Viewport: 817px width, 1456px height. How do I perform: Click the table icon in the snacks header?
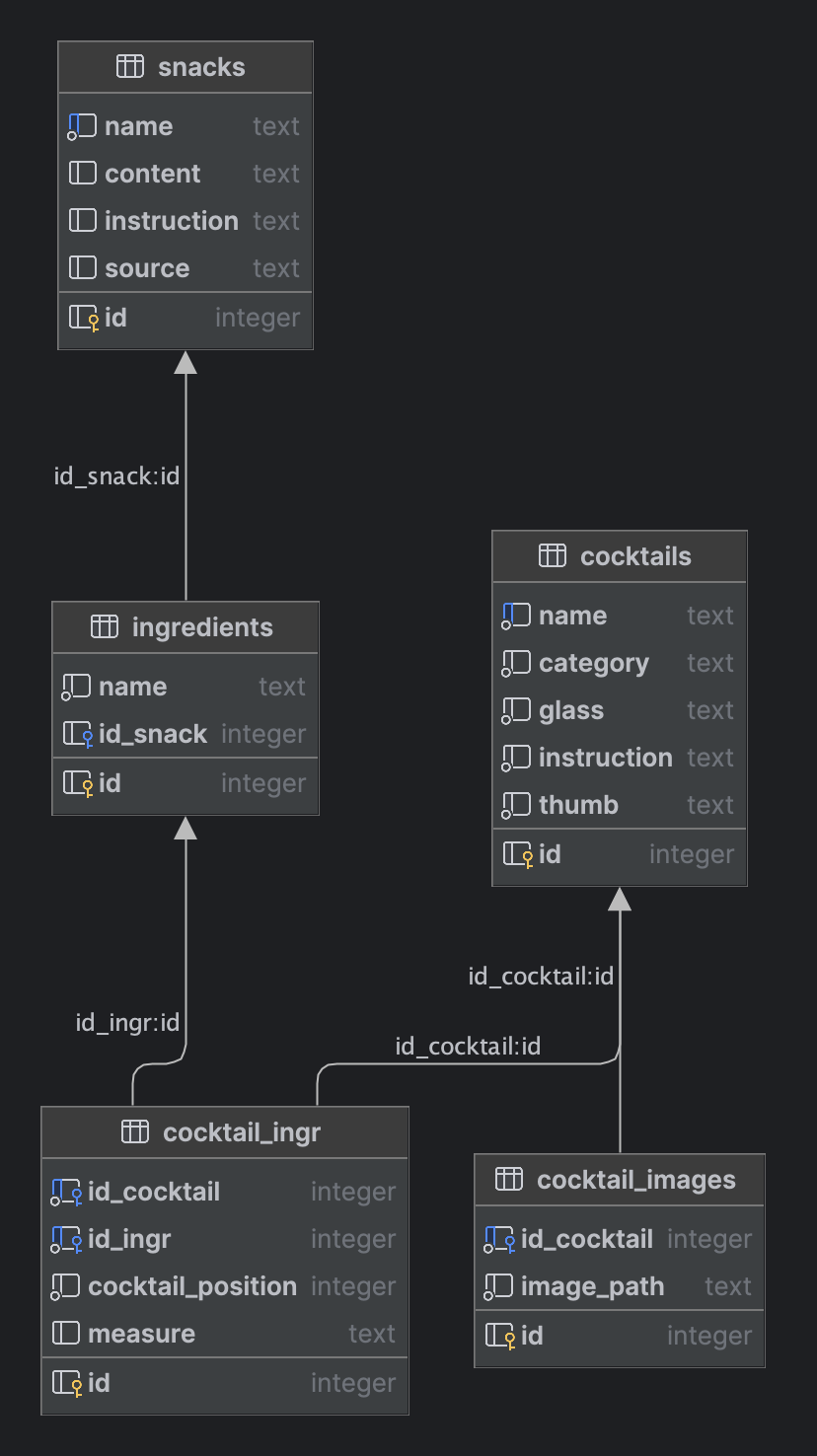click(130, 67)
